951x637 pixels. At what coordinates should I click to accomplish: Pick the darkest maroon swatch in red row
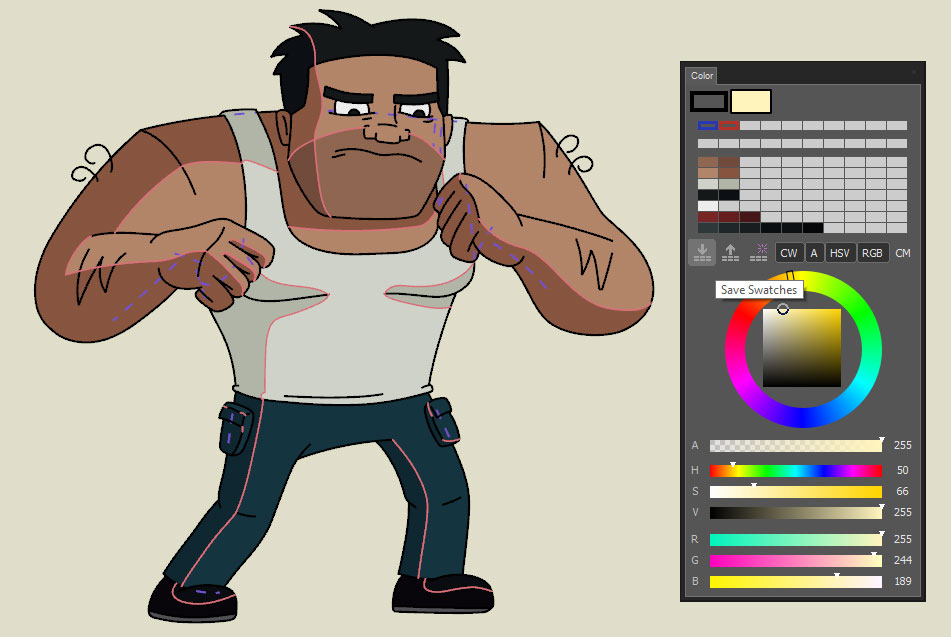(750, 217)
